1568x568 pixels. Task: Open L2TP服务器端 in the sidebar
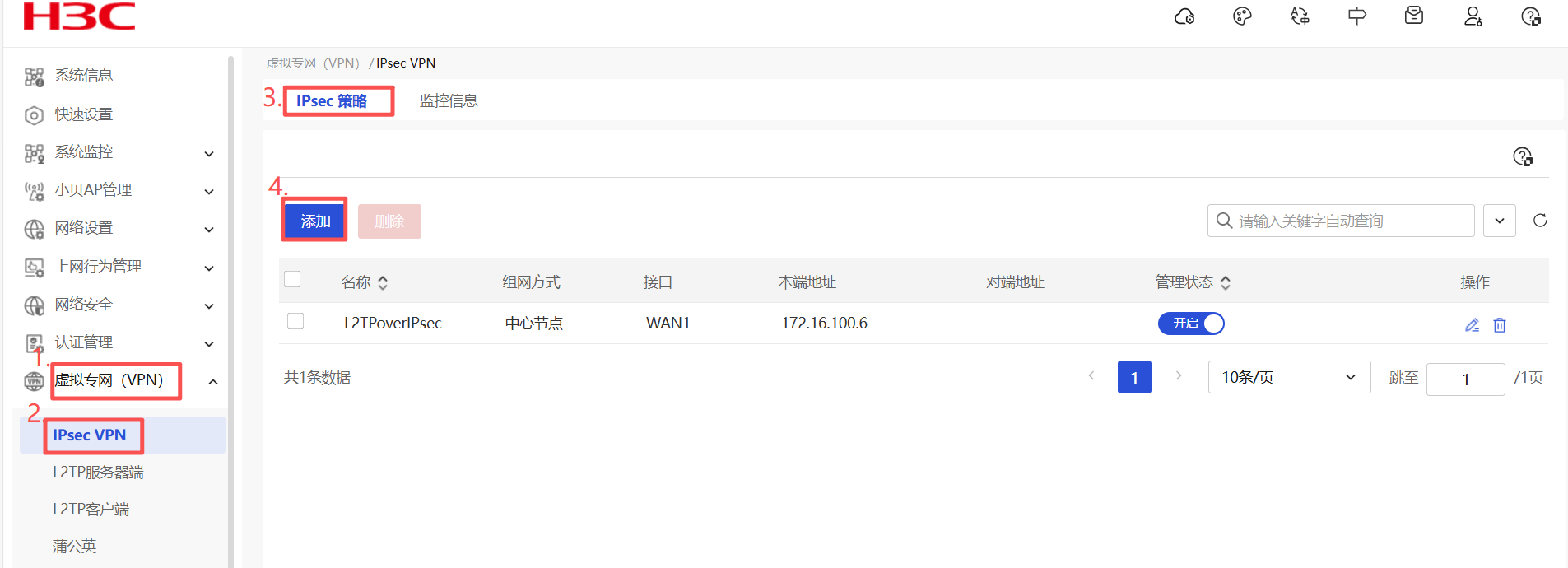(98, 473)
